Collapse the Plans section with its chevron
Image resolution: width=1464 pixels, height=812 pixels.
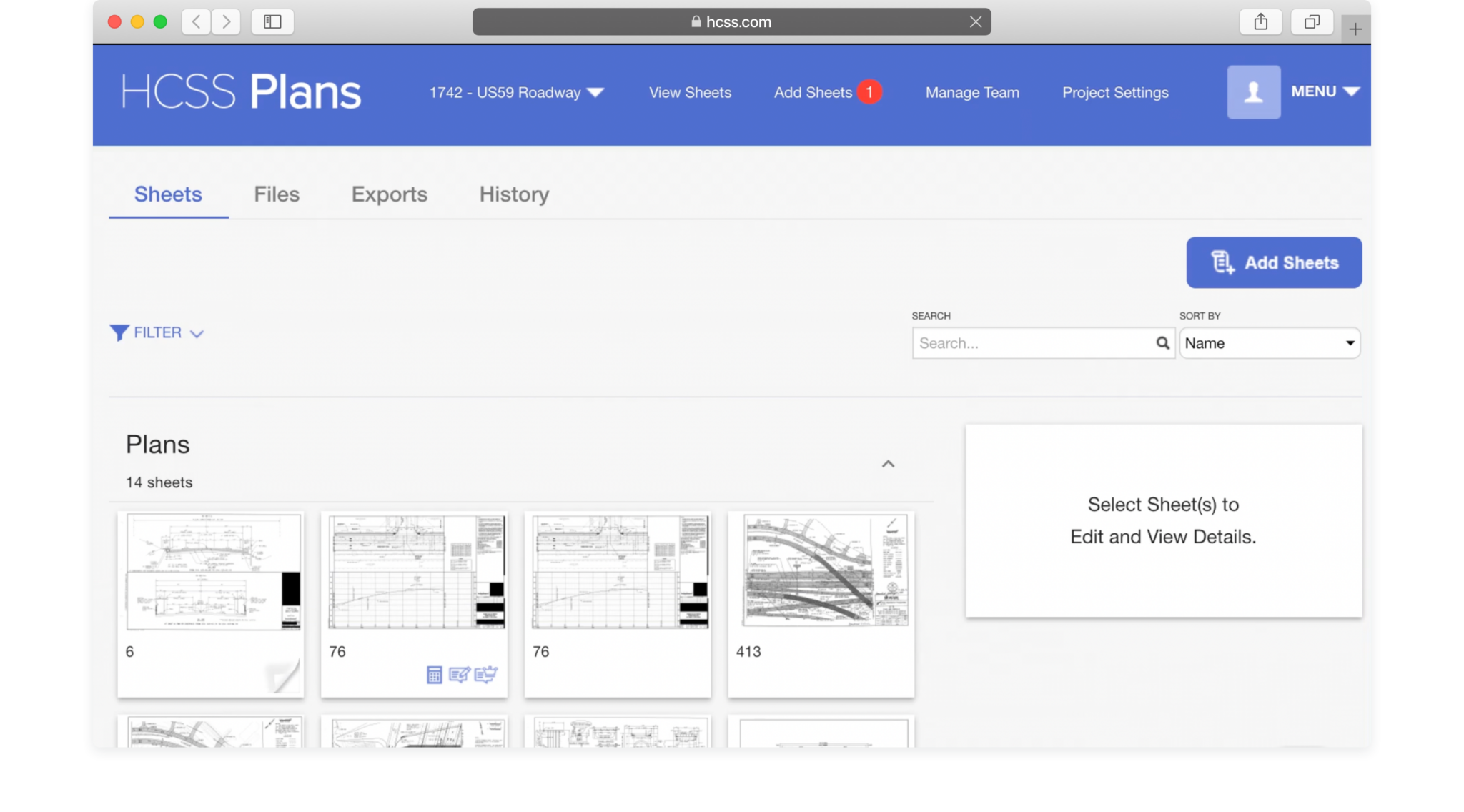click(888, 463)
